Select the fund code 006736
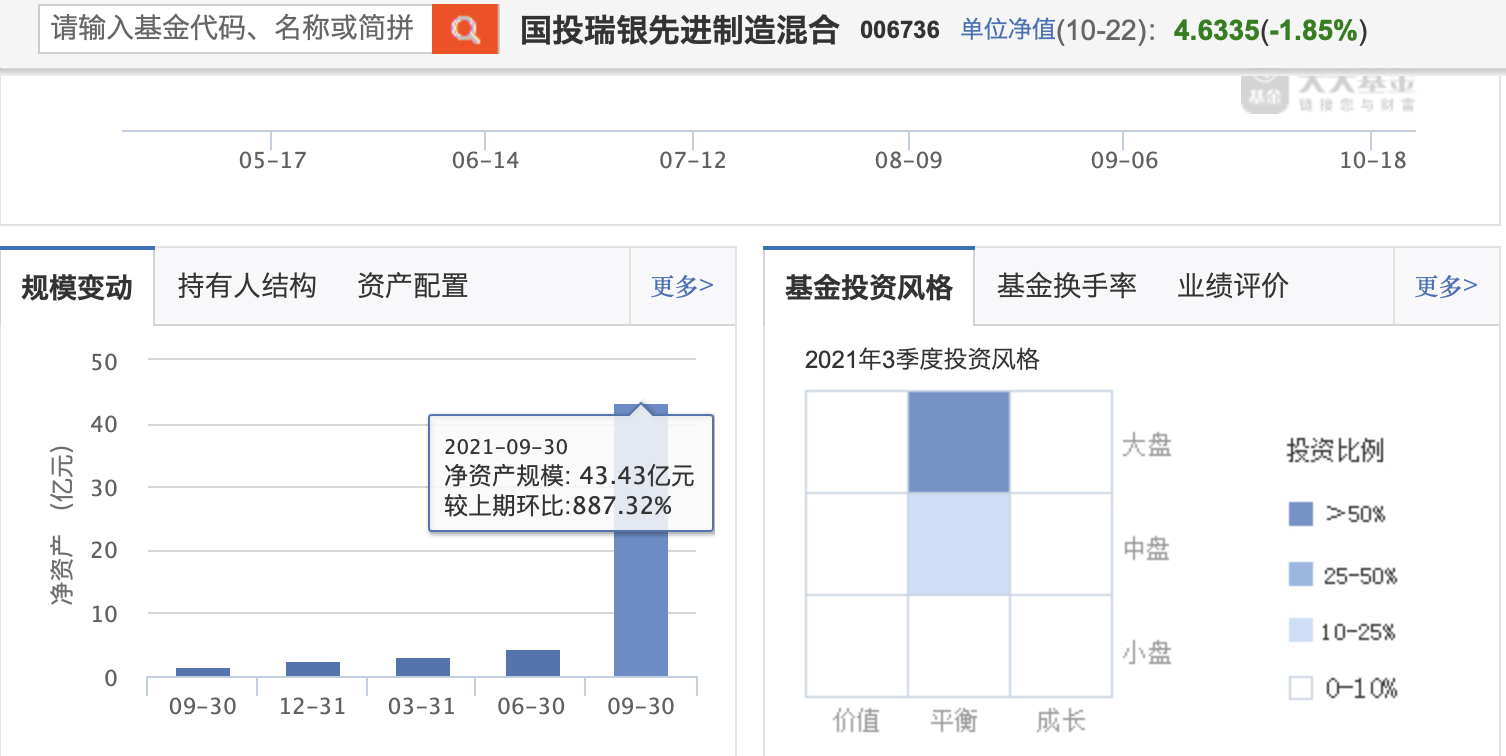This screenshot has height=756, width=1506. [x=900, y=30]
